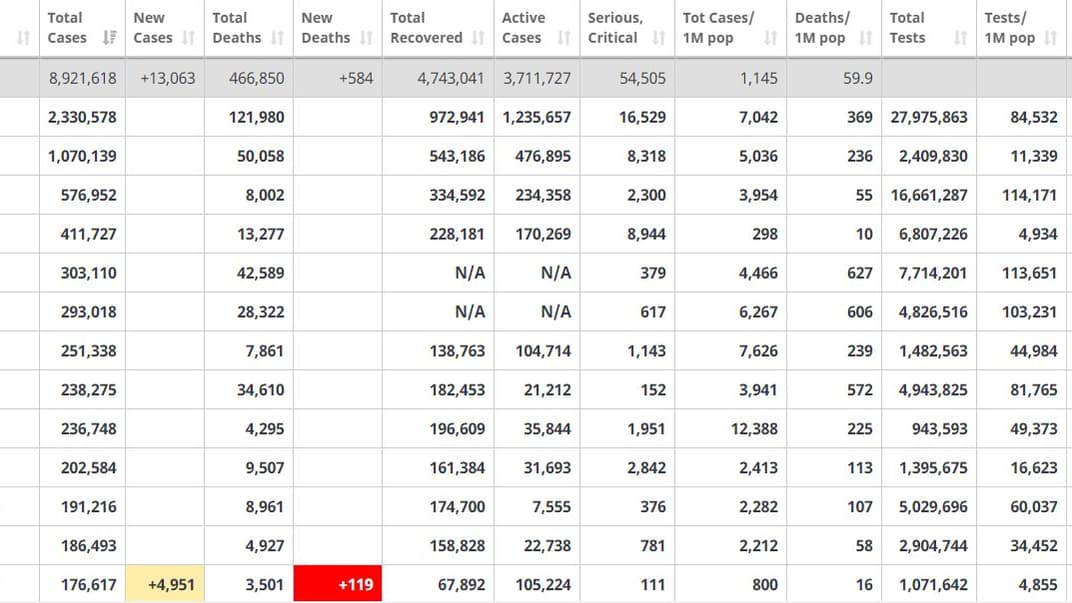Click the Serious, Critical sort arrows

(x=658, y=38)
